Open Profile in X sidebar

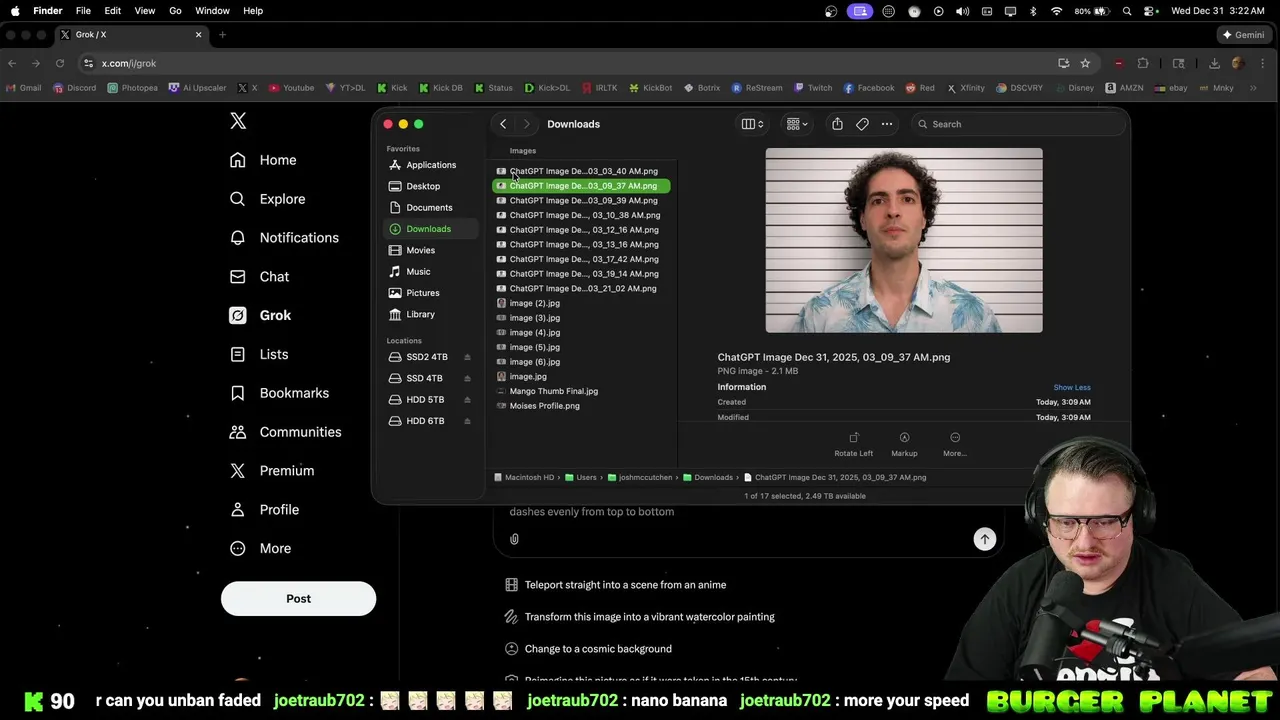[264, 510]
